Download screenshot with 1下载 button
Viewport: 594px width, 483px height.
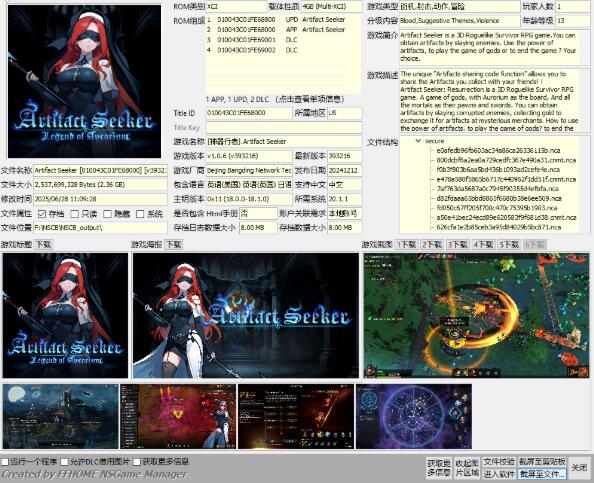[x=406, y=245]
